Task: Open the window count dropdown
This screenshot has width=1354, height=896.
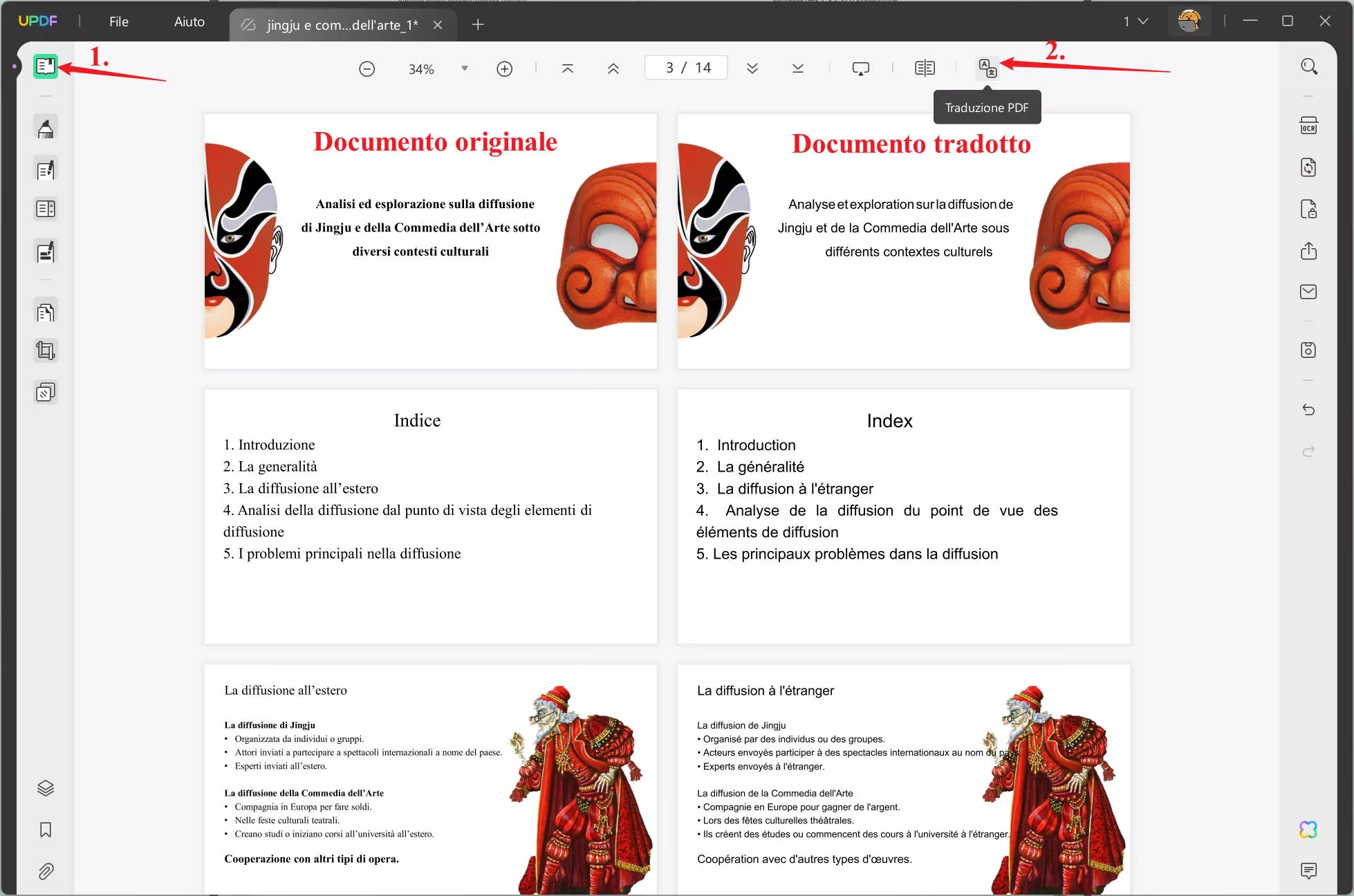Action: point(1135,21)
